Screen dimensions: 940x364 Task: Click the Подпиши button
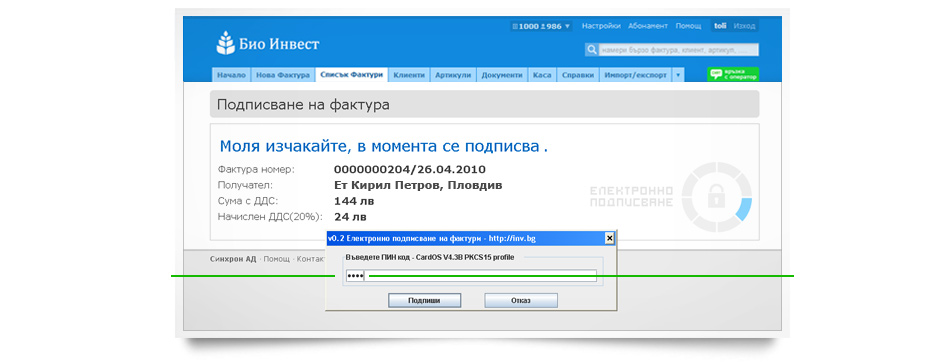[424, 300]
